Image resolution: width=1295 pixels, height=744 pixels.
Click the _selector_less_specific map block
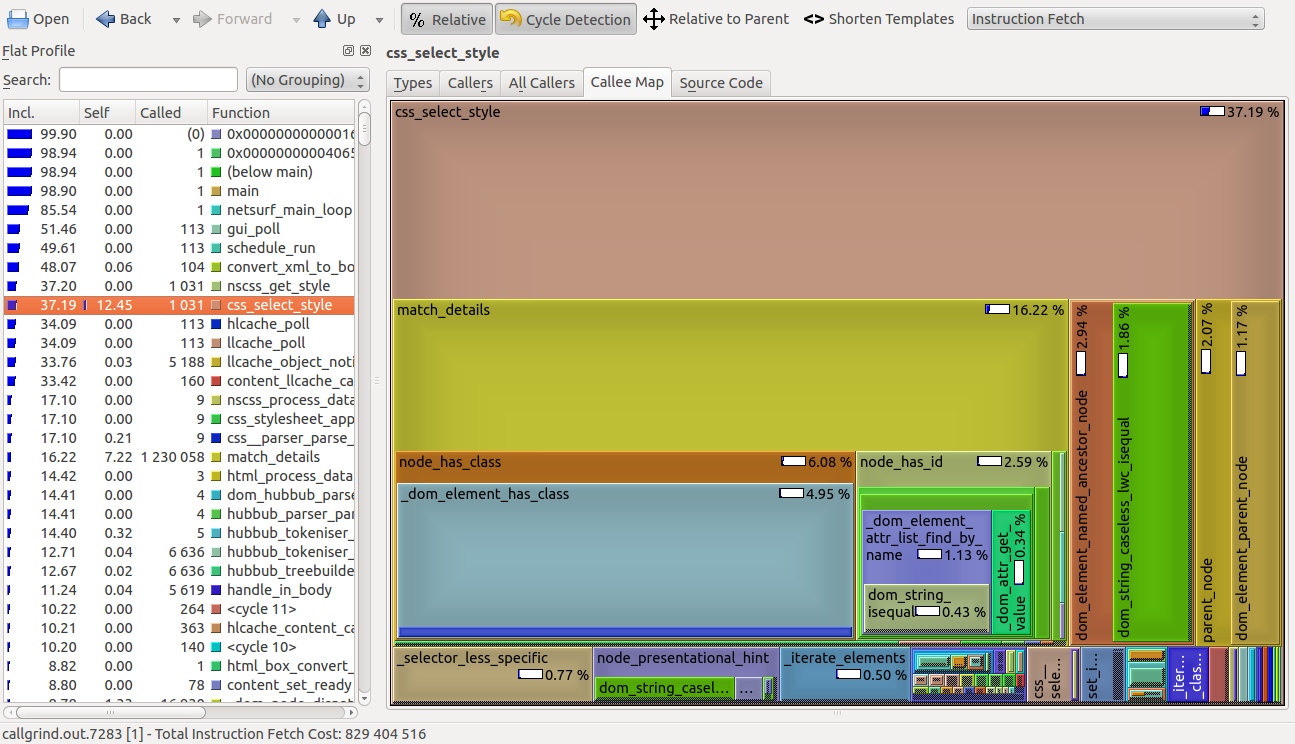492,674
